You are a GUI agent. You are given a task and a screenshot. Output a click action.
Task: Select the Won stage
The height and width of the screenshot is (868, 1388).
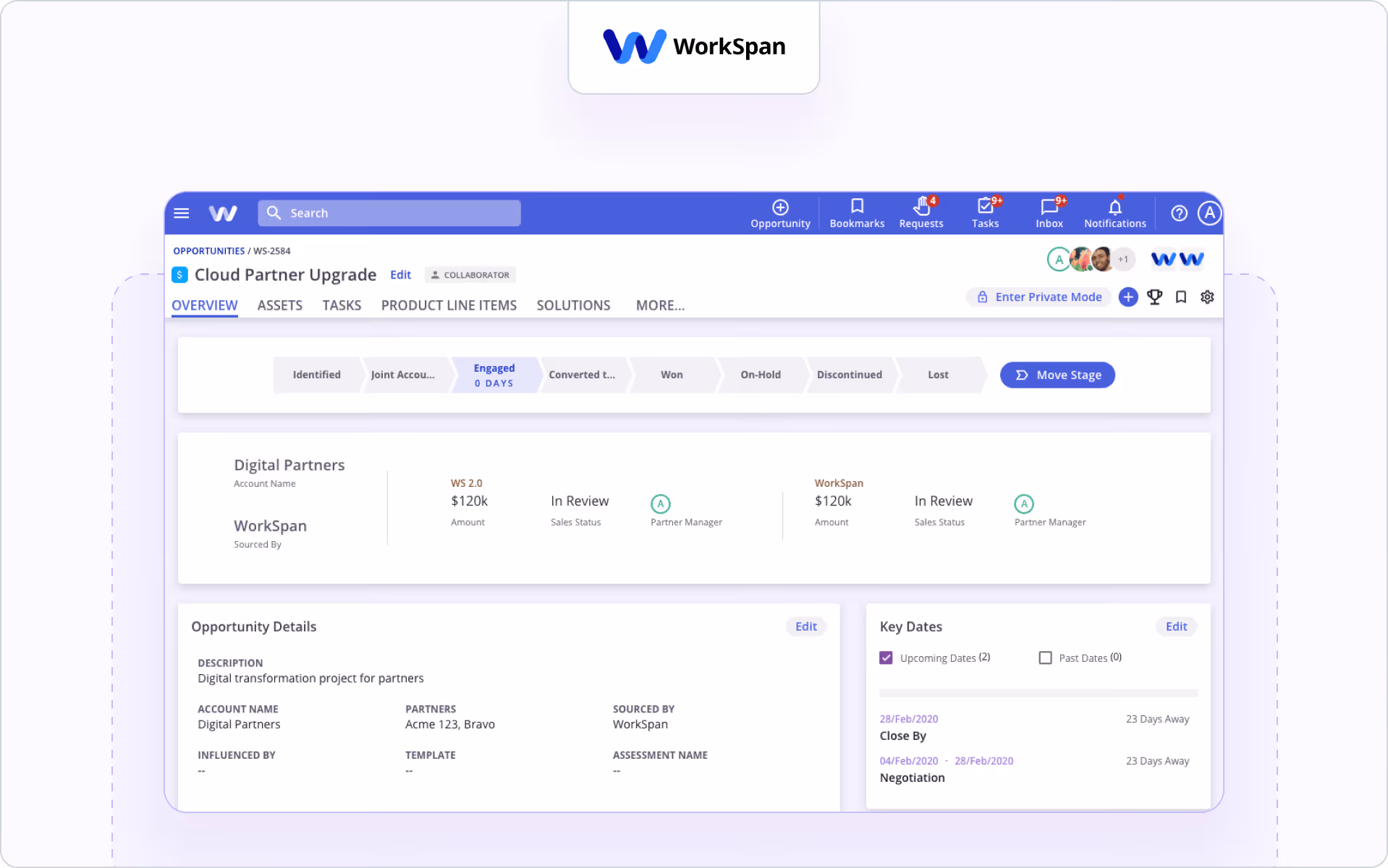[672, 375]
